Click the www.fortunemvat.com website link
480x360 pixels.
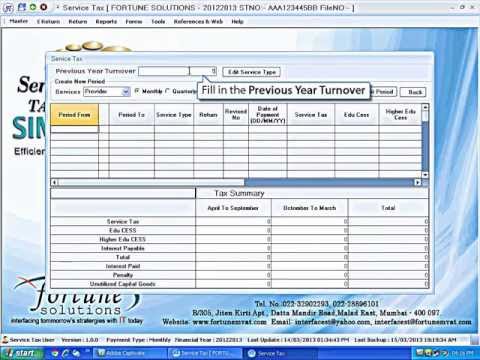click(x=229, y=322)
